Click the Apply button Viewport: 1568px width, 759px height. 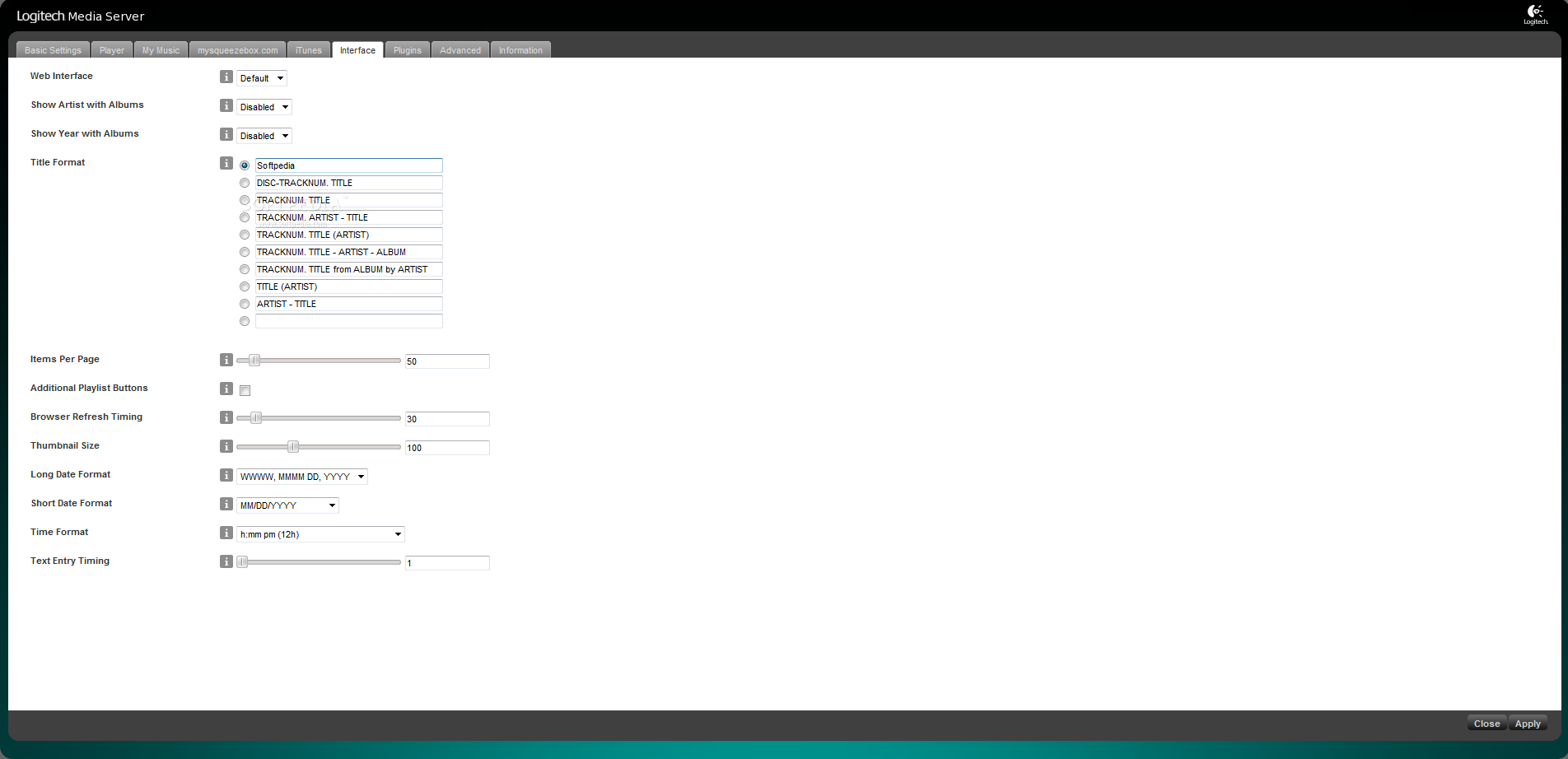click(1528, 724)
